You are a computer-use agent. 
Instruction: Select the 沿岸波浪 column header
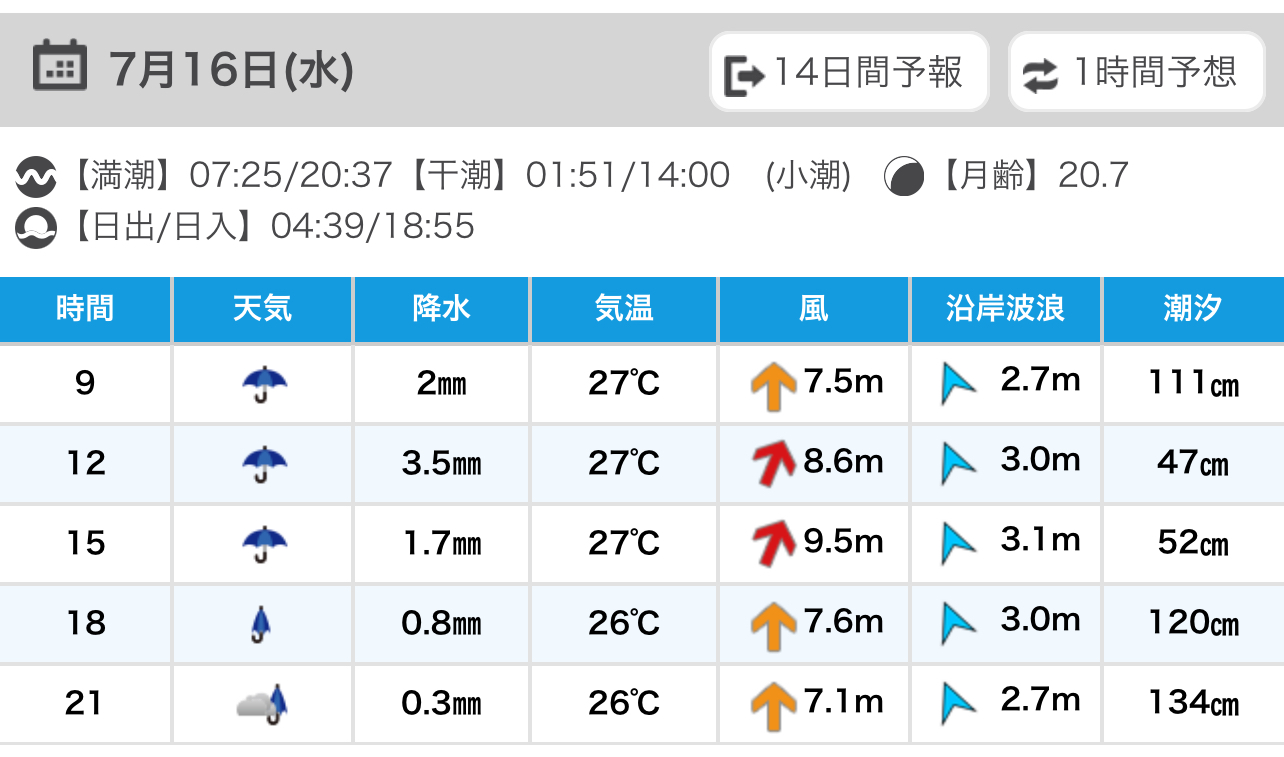[1006, 310]
